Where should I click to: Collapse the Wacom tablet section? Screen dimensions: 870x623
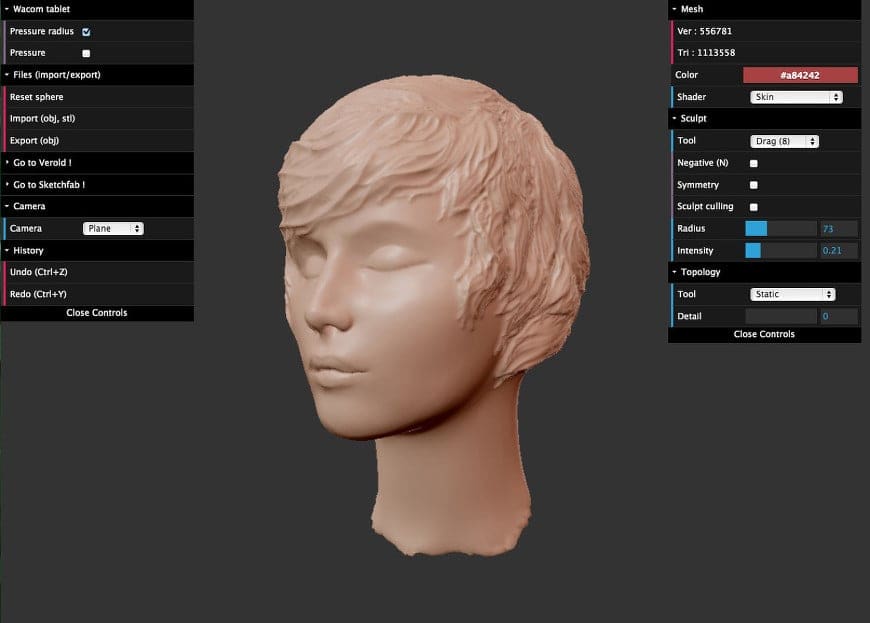coord(42,9)
